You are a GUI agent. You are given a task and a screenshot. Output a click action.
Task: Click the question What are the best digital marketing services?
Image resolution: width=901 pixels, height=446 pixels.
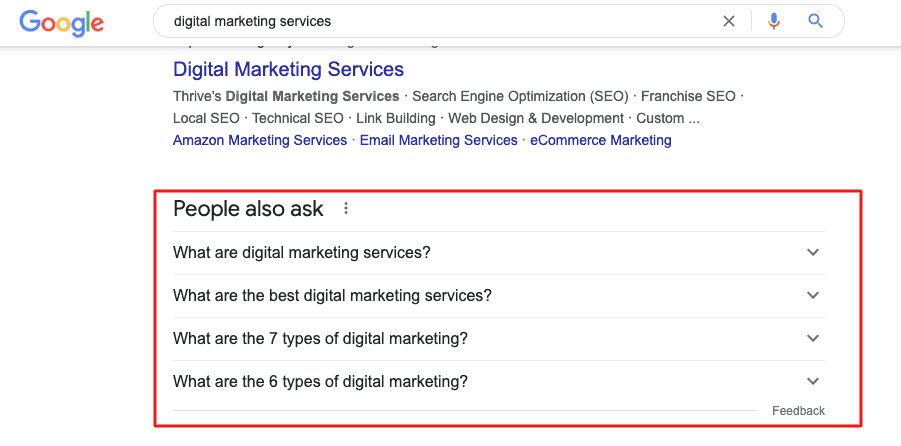pos(332,295)
